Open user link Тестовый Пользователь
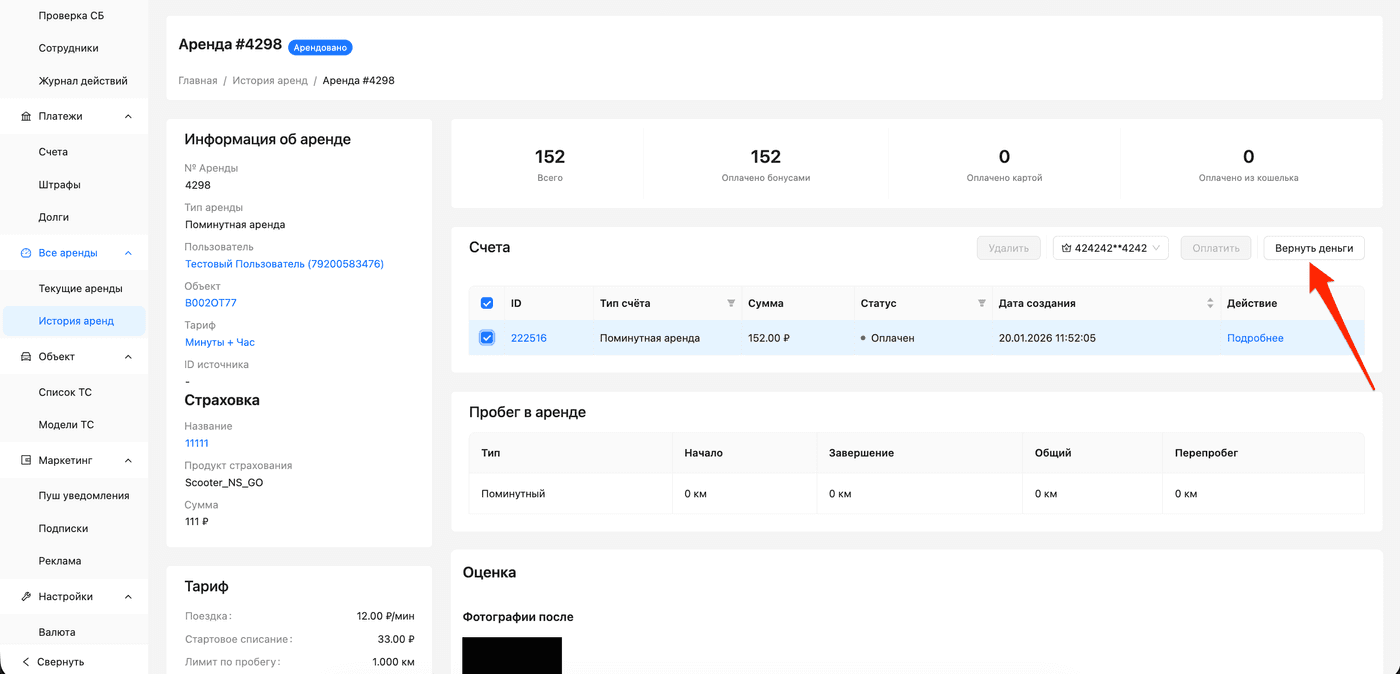Image resolution: width=1400 pixels, height=674 pixels. click(x=284, y=264)
